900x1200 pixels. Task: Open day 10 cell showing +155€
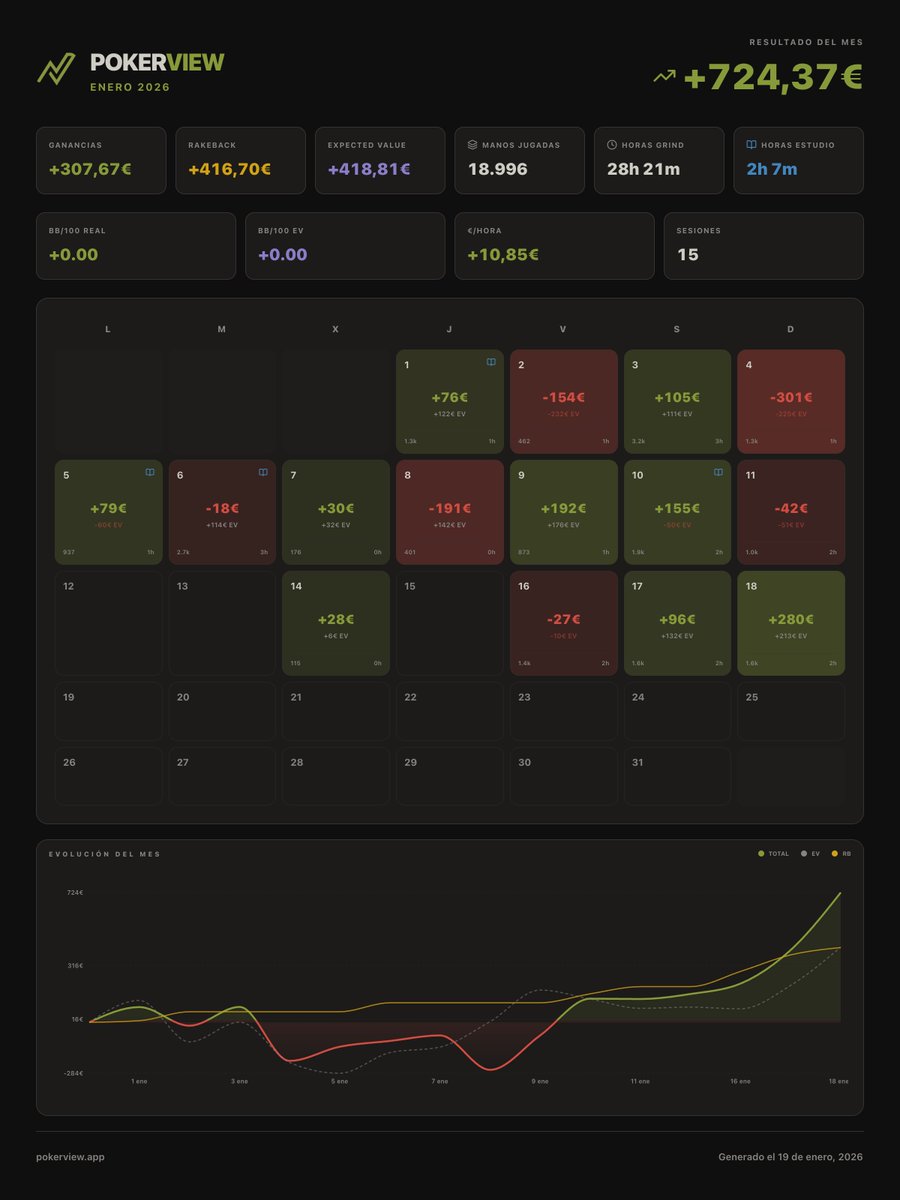(x=678, y=512)
